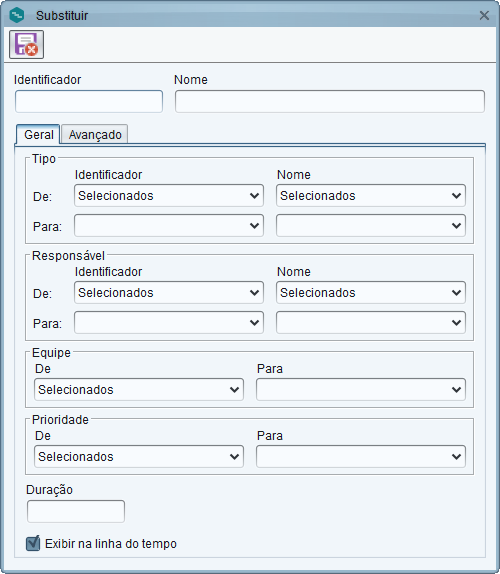
Task: Click the Duração input field
Action: pos(76,511)
